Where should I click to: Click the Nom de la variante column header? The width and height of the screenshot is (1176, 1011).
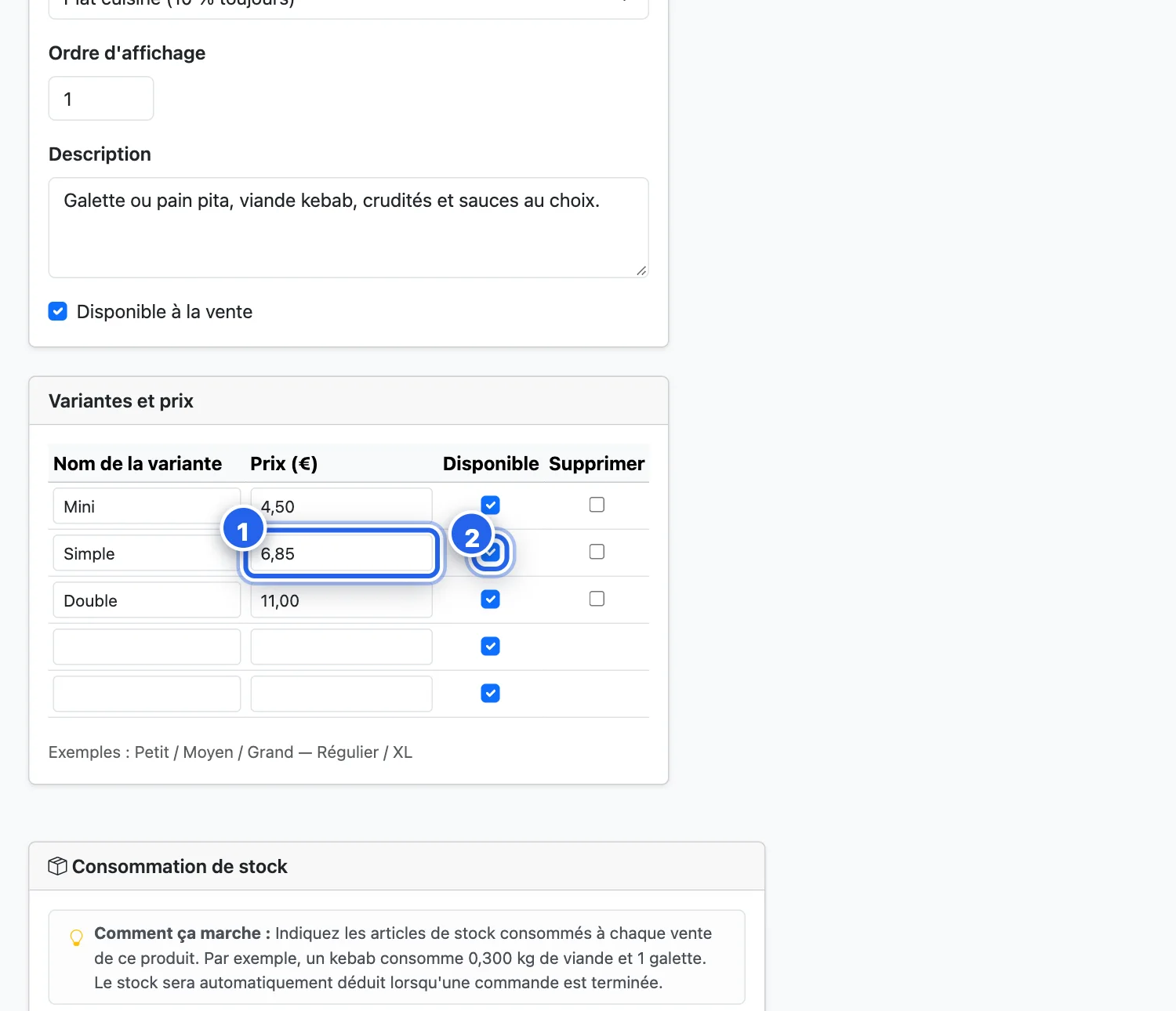click(x=138, y=464)
